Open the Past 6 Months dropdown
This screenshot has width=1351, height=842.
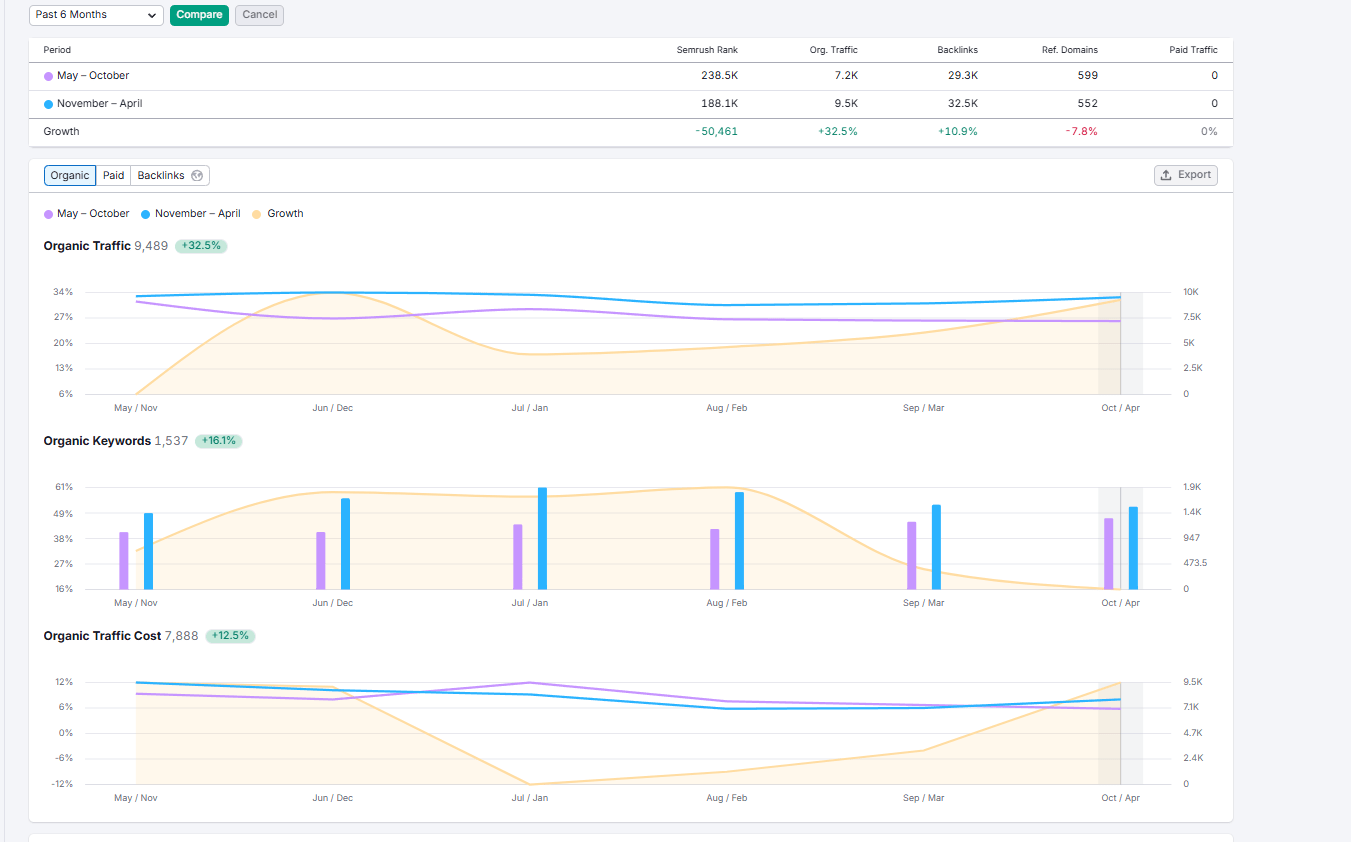[96, 15]
